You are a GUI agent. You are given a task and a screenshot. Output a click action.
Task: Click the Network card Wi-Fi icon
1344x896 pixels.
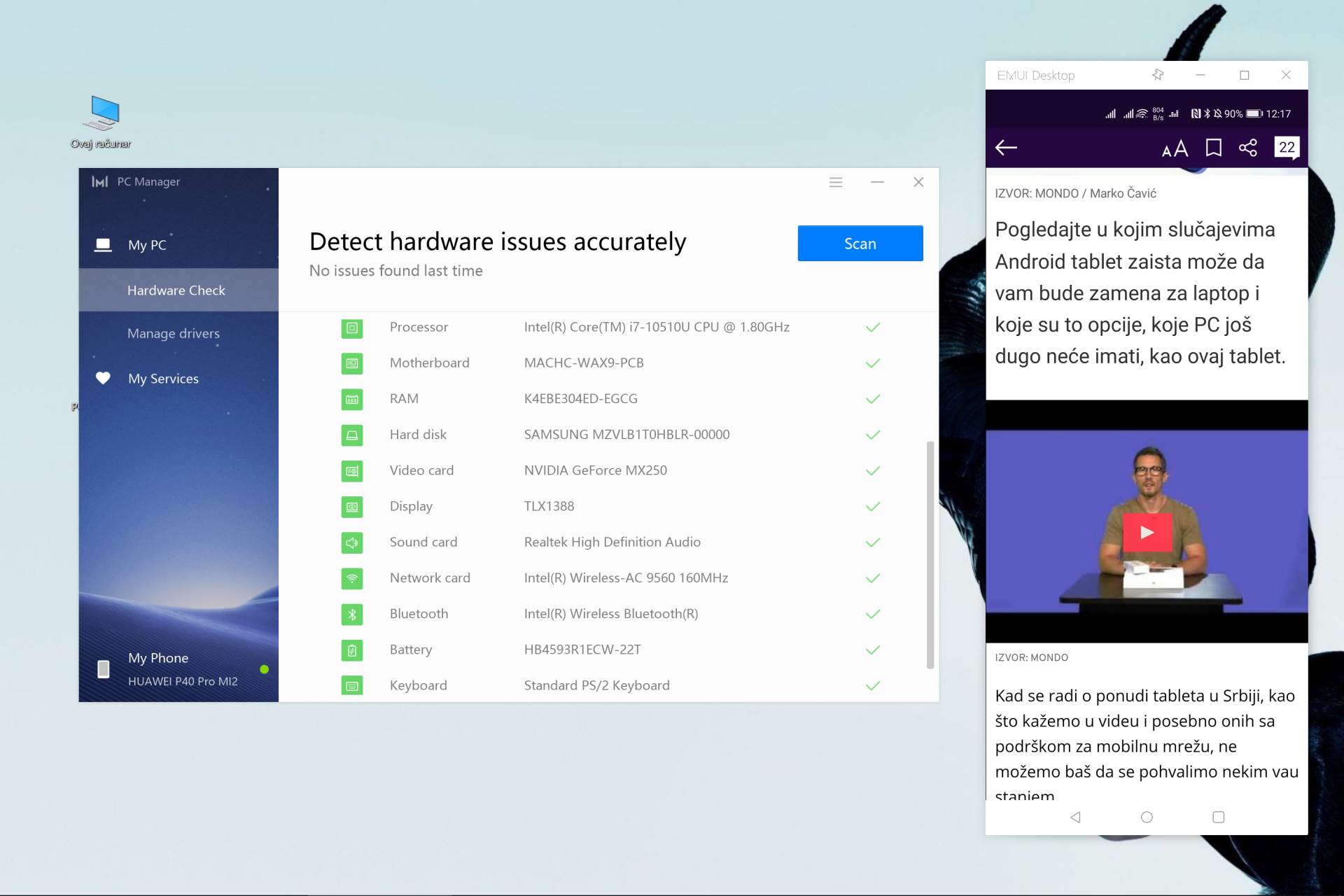tap(352, 578)
